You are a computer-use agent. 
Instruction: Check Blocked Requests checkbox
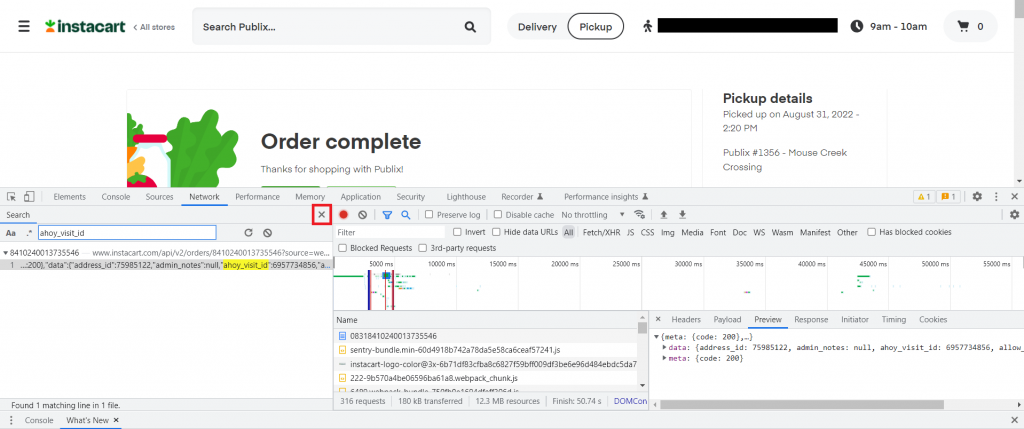[342, 248]
